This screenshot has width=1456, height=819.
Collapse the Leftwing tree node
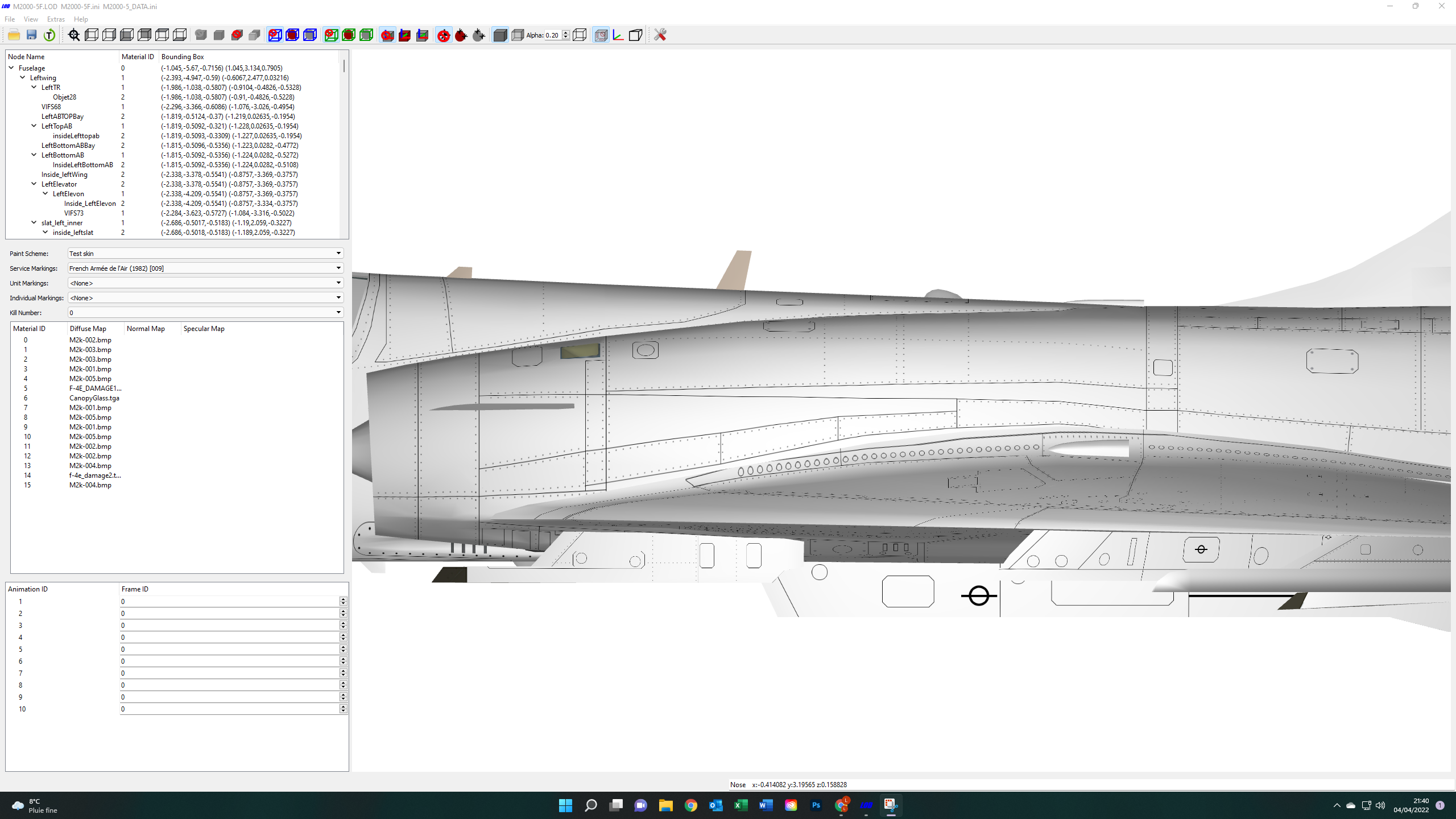(x=23, y=77)
